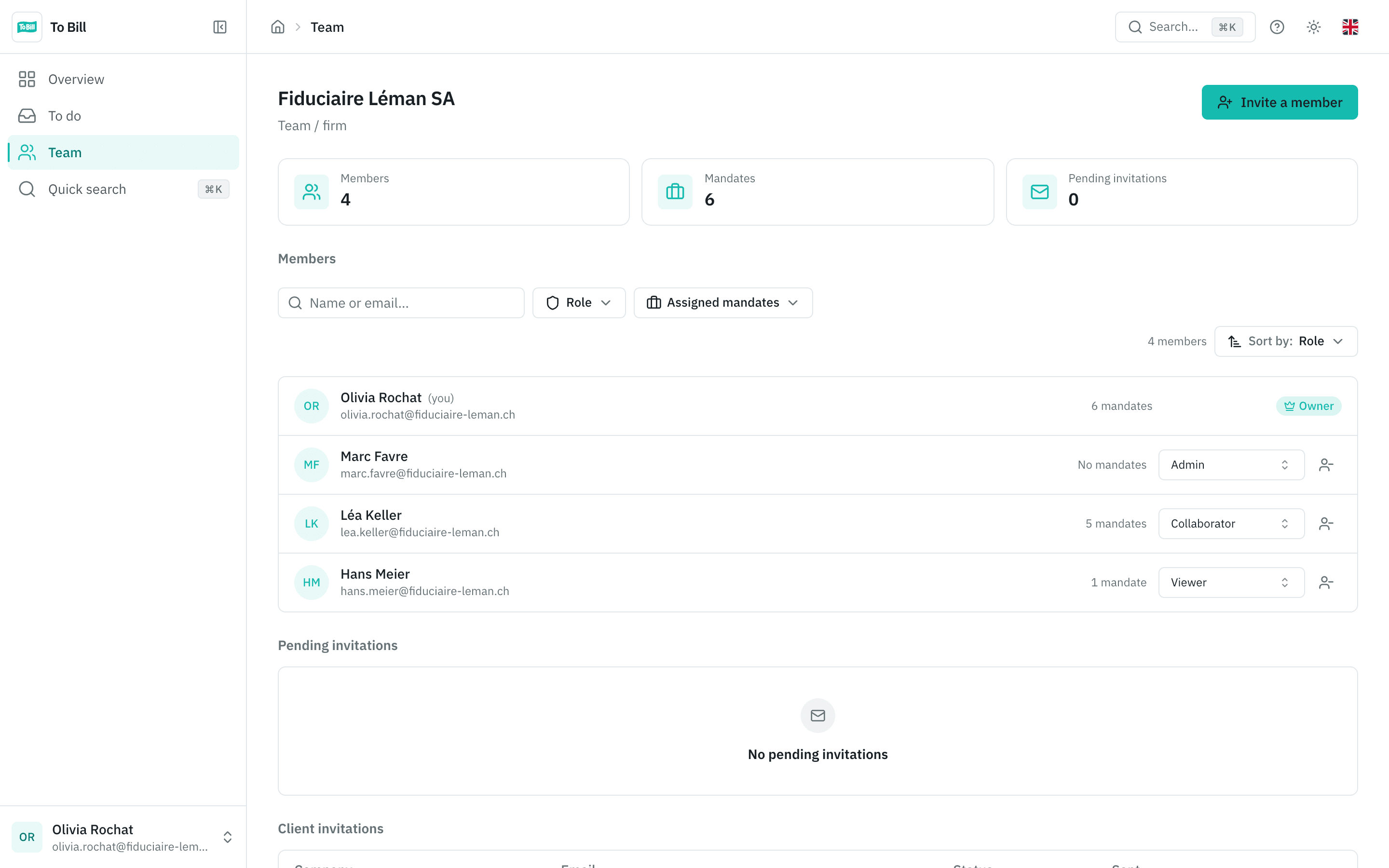
Task: Click the Invite a member button
Action: [x=1280, y=102]
